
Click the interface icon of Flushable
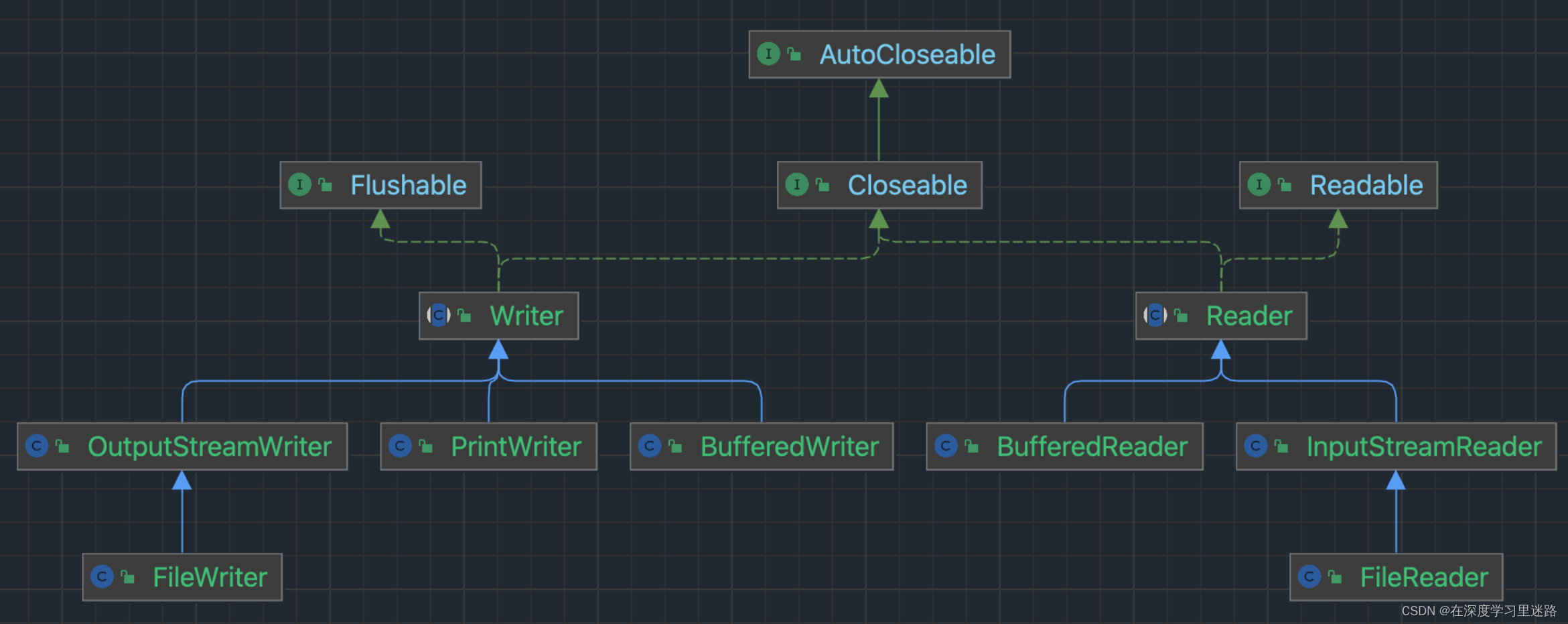click(299, 184)
